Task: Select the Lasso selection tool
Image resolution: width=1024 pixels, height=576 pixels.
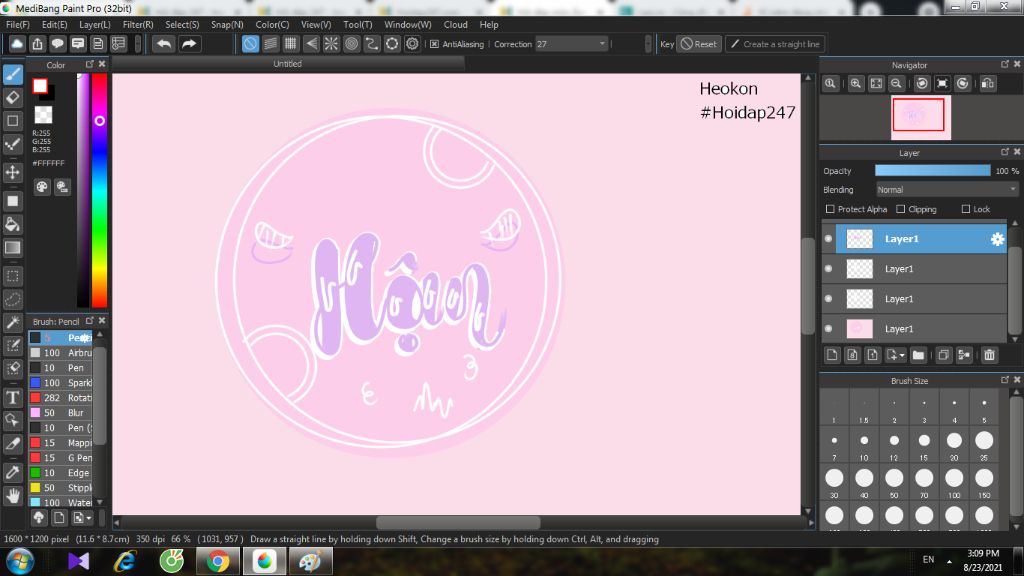Action: (13, 300)
